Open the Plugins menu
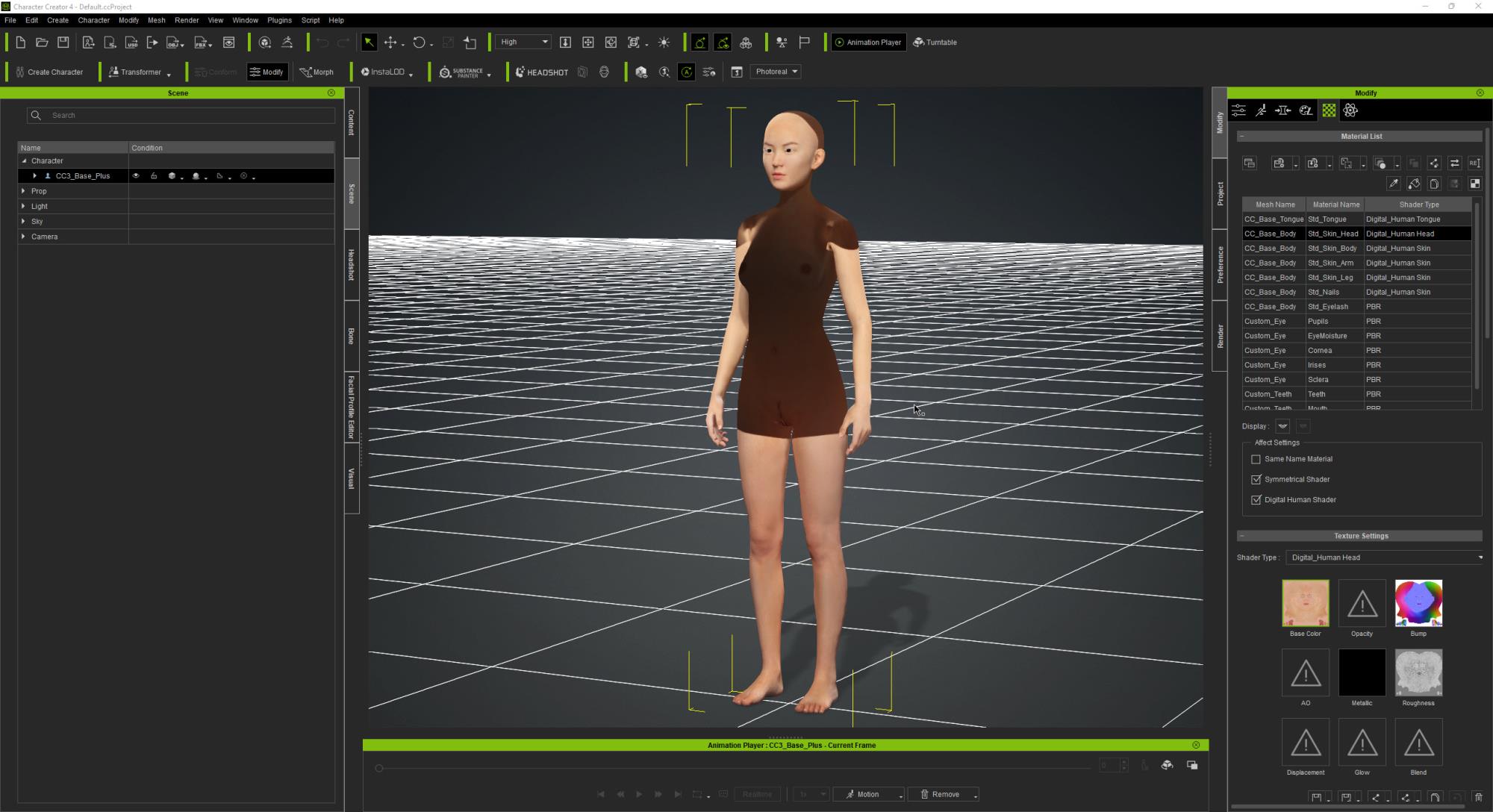The image size is (1493, 812). pyautogui.click(x=279, y=20)
